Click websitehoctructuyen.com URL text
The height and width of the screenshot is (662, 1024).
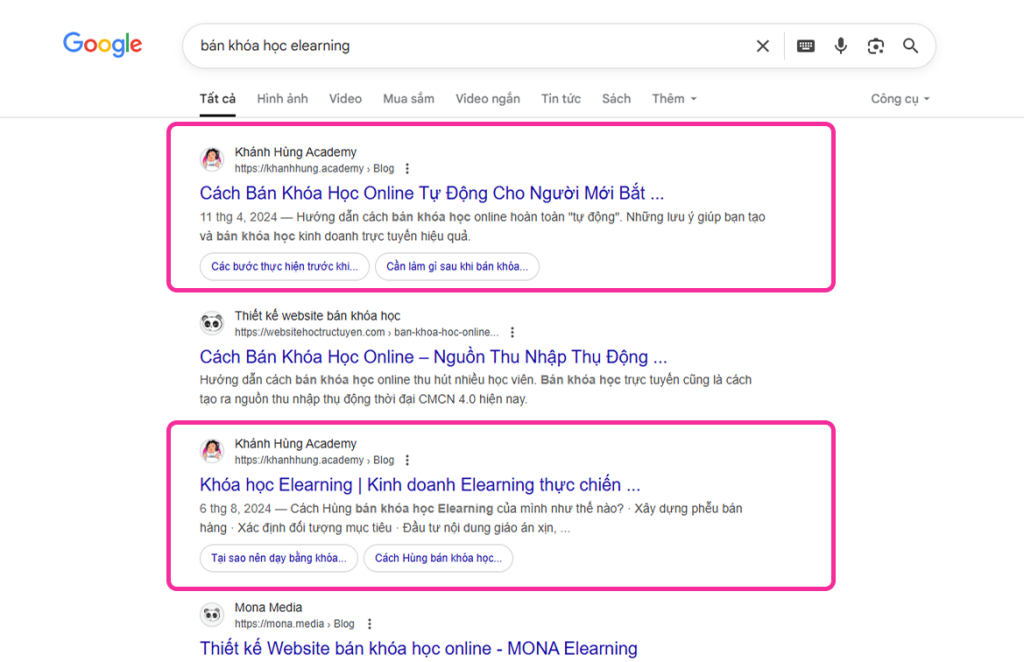pos(366,332)
